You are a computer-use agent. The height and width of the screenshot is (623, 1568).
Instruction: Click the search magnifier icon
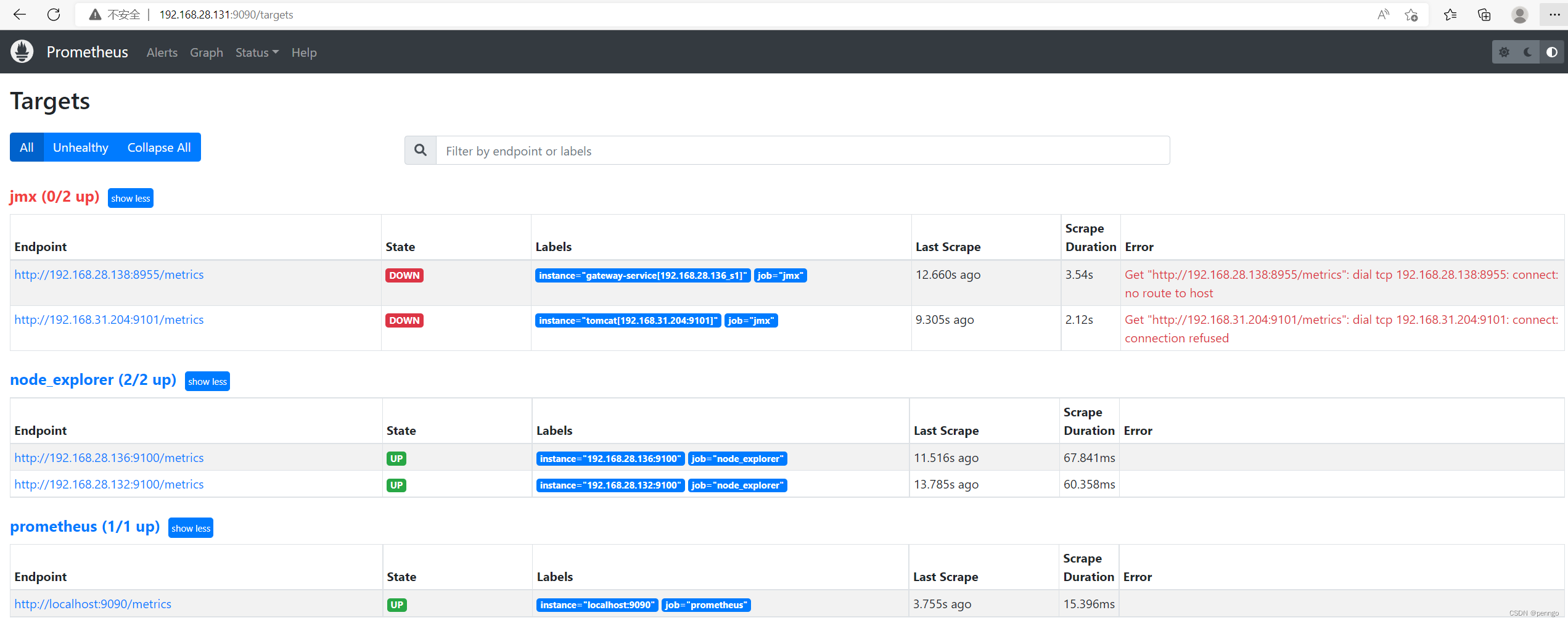[x=421, y=151]
